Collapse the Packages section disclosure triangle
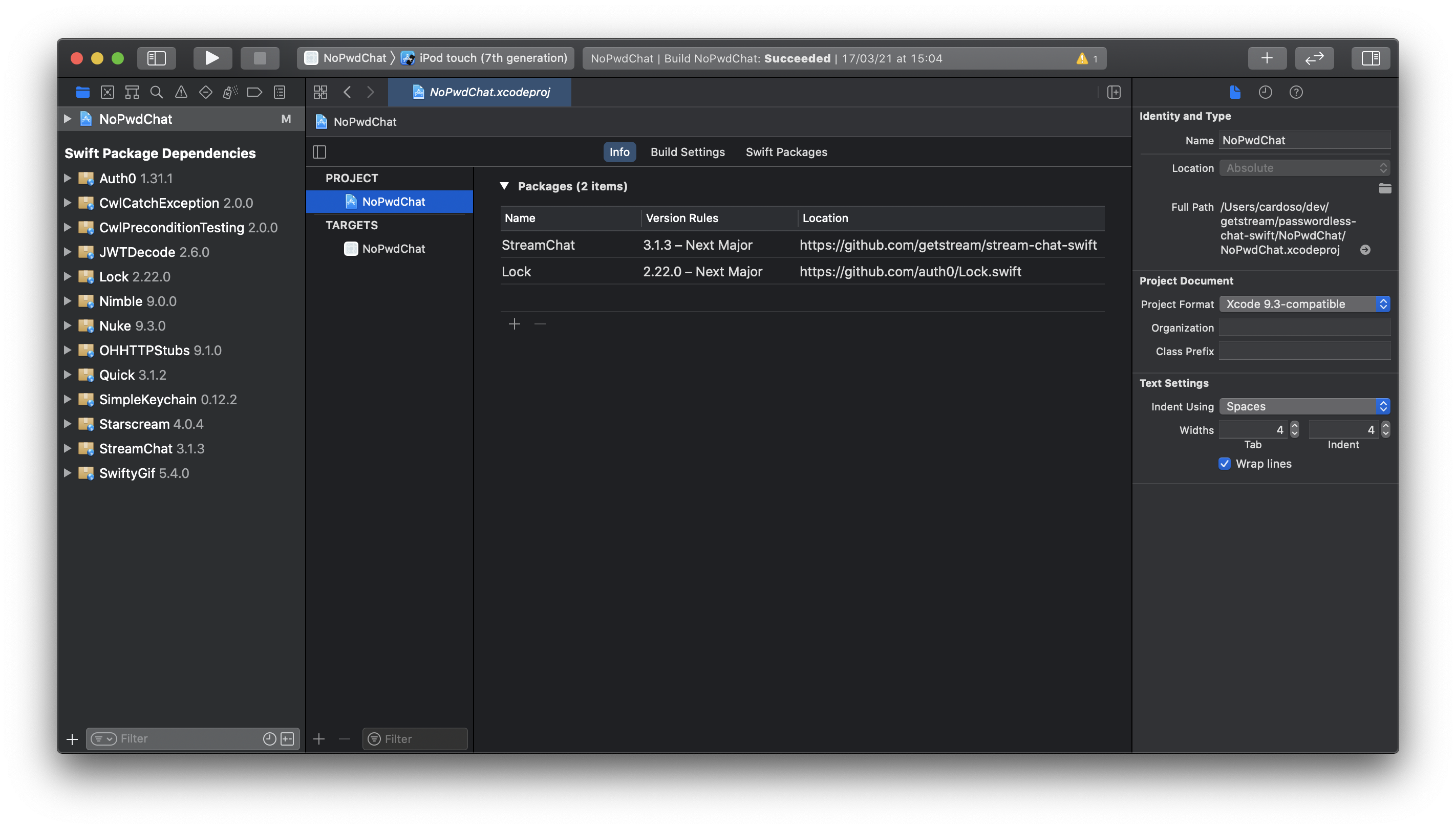This screenshot has width=1456, height=829. [505, 186]
